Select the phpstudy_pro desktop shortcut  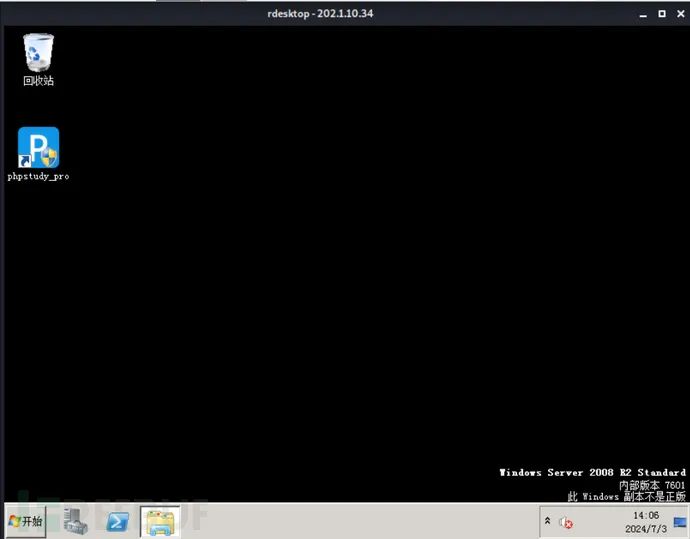[38, 154]
